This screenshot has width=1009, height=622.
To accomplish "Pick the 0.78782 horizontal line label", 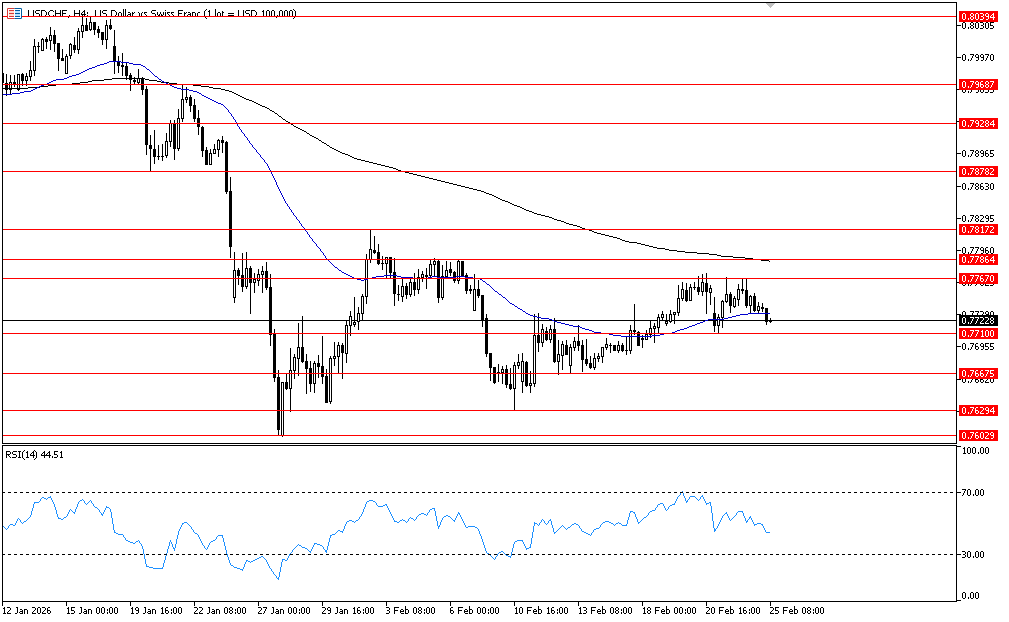I will [975, 172].
